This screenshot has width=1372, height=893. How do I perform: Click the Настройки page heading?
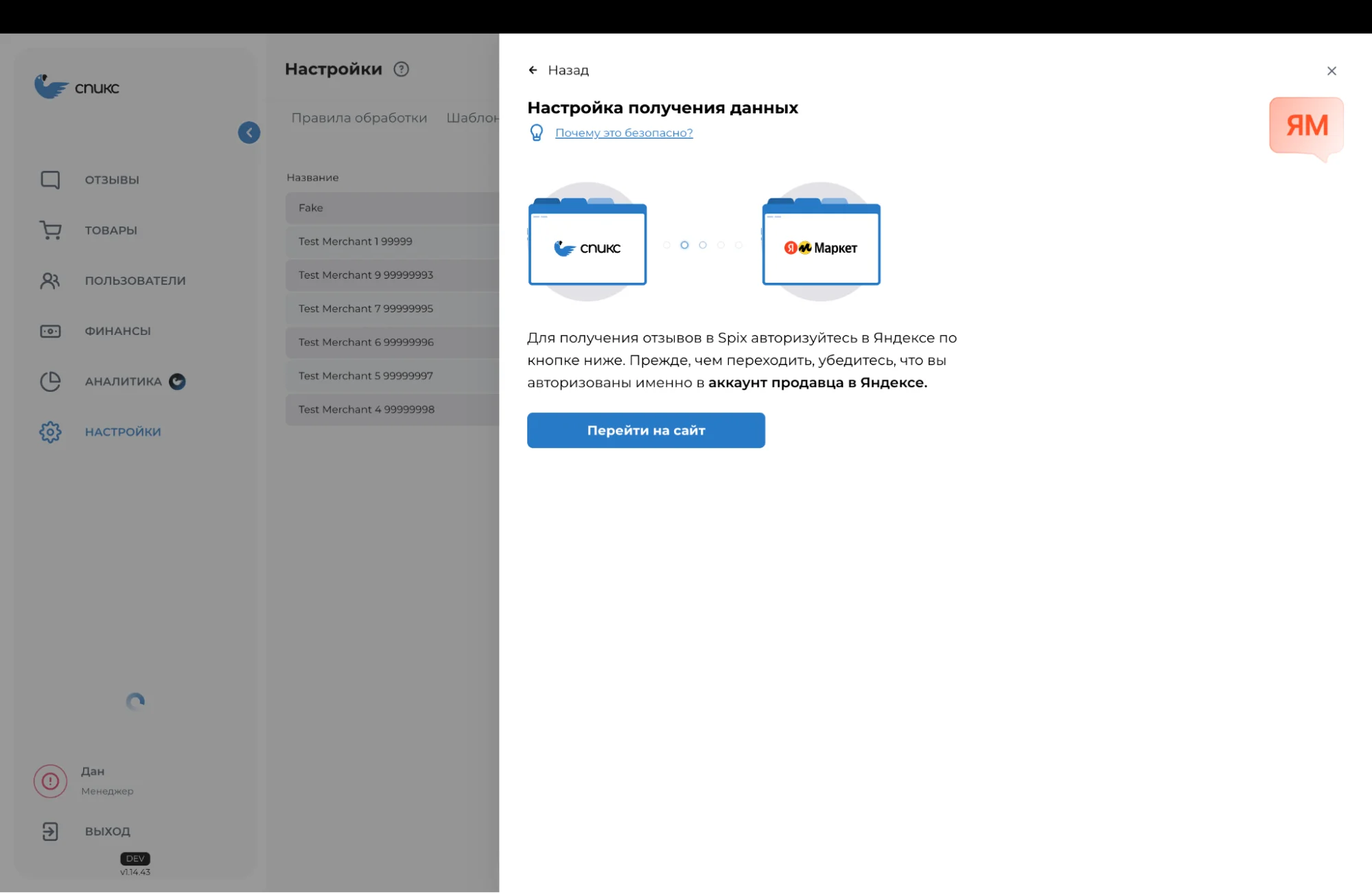(x=334, y=69)
